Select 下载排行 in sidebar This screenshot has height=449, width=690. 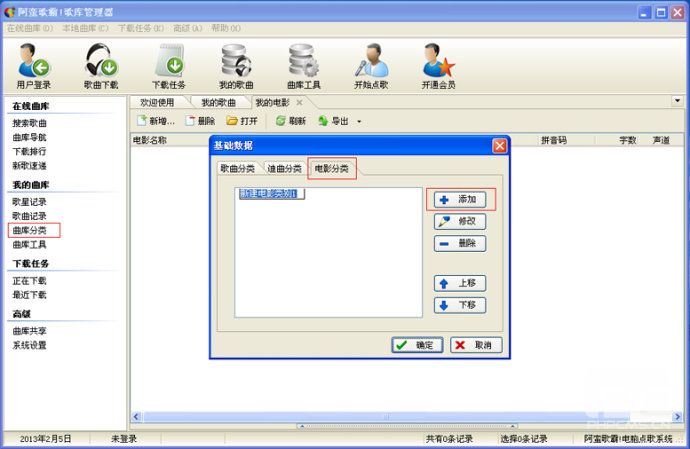pyautogui.click(x=29, y=151)
